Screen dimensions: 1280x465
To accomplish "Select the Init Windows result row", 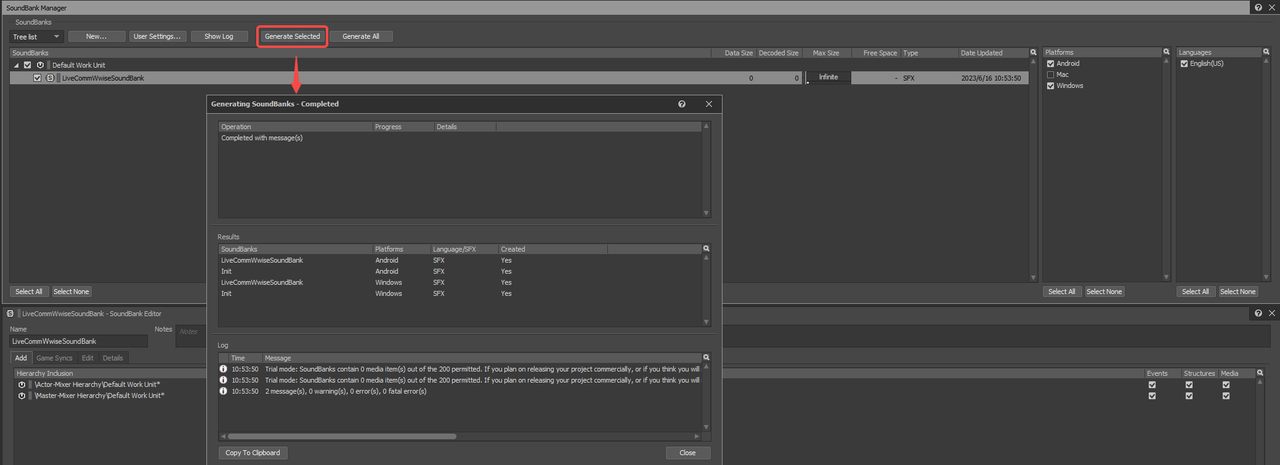I will pos(460,293).
